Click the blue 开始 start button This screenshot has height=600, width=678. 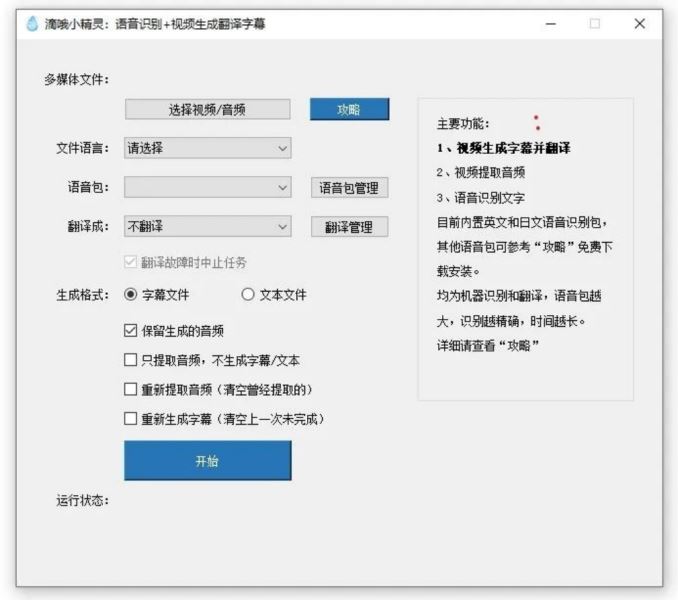click(x=208, y=460)
